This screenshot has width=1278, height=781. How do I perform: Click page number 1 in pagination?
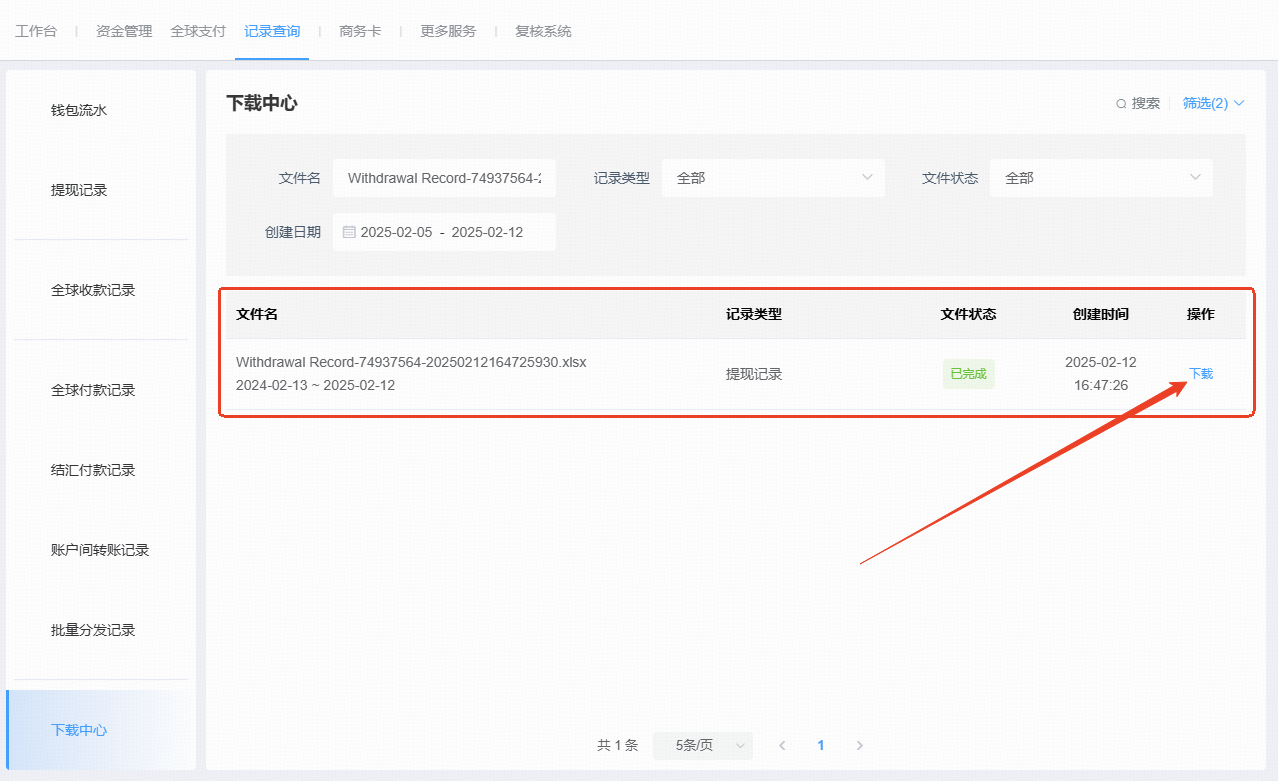pos(821,745)
